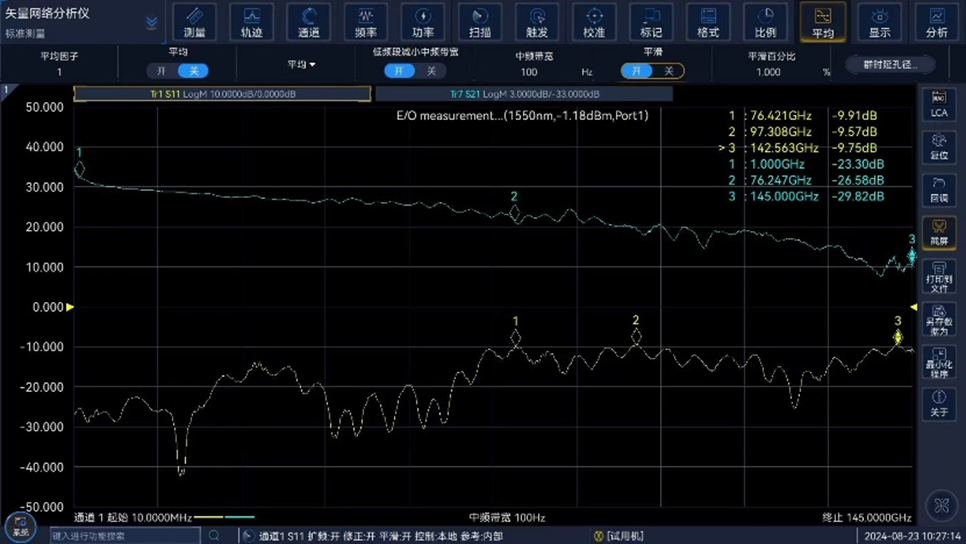Switch to the Tr7 S21 LogM trace tab
This screenshot has width=966, height=544.
[x=523, y=94]
